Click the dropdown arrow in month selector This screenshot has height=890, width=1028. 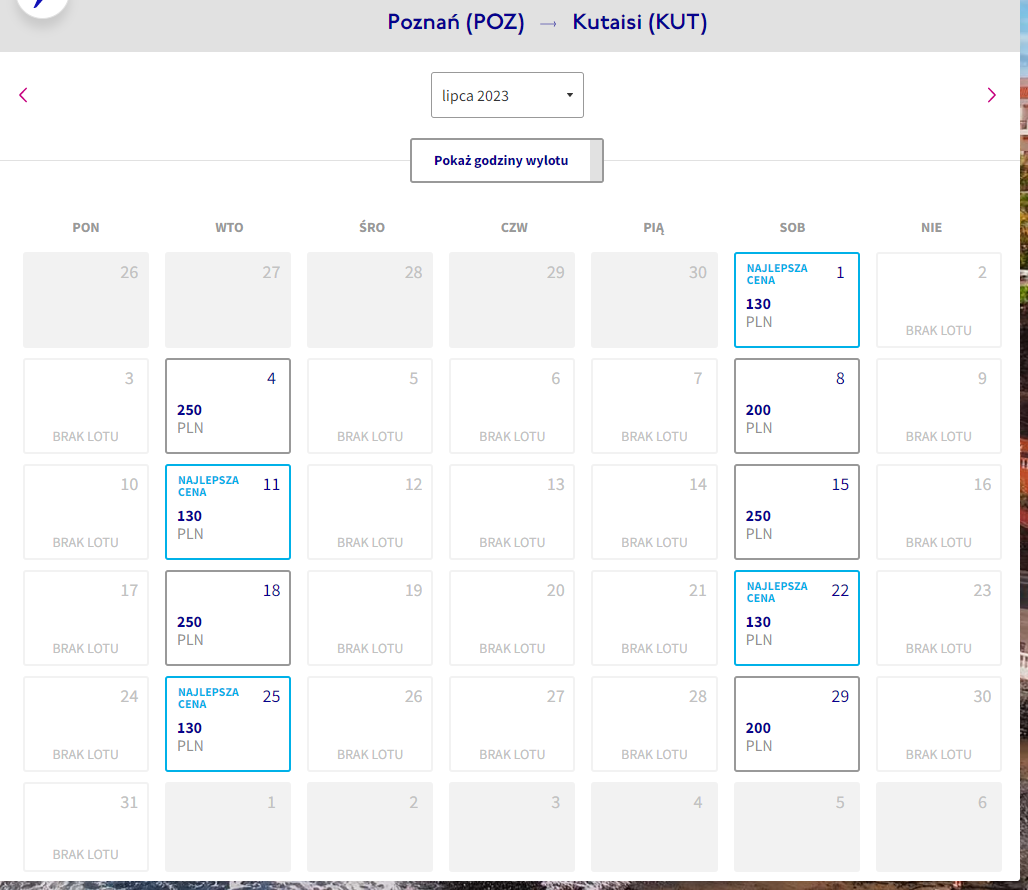coord(570,95)
